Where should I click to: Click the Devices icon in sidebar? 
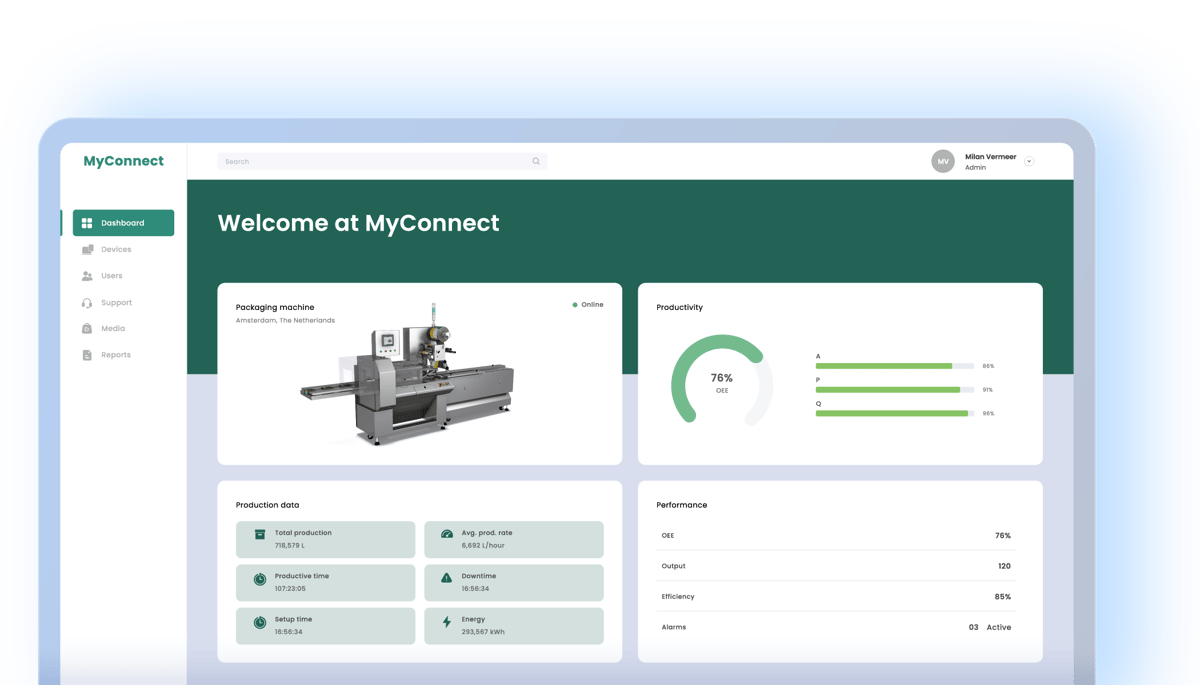[87, 250]
